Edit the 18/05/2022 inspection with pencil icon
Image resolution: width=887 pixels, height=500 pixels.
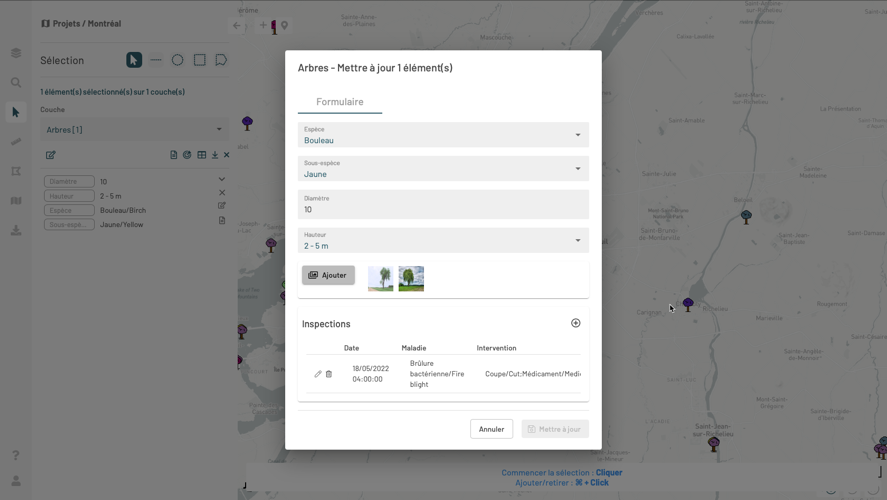318,374
